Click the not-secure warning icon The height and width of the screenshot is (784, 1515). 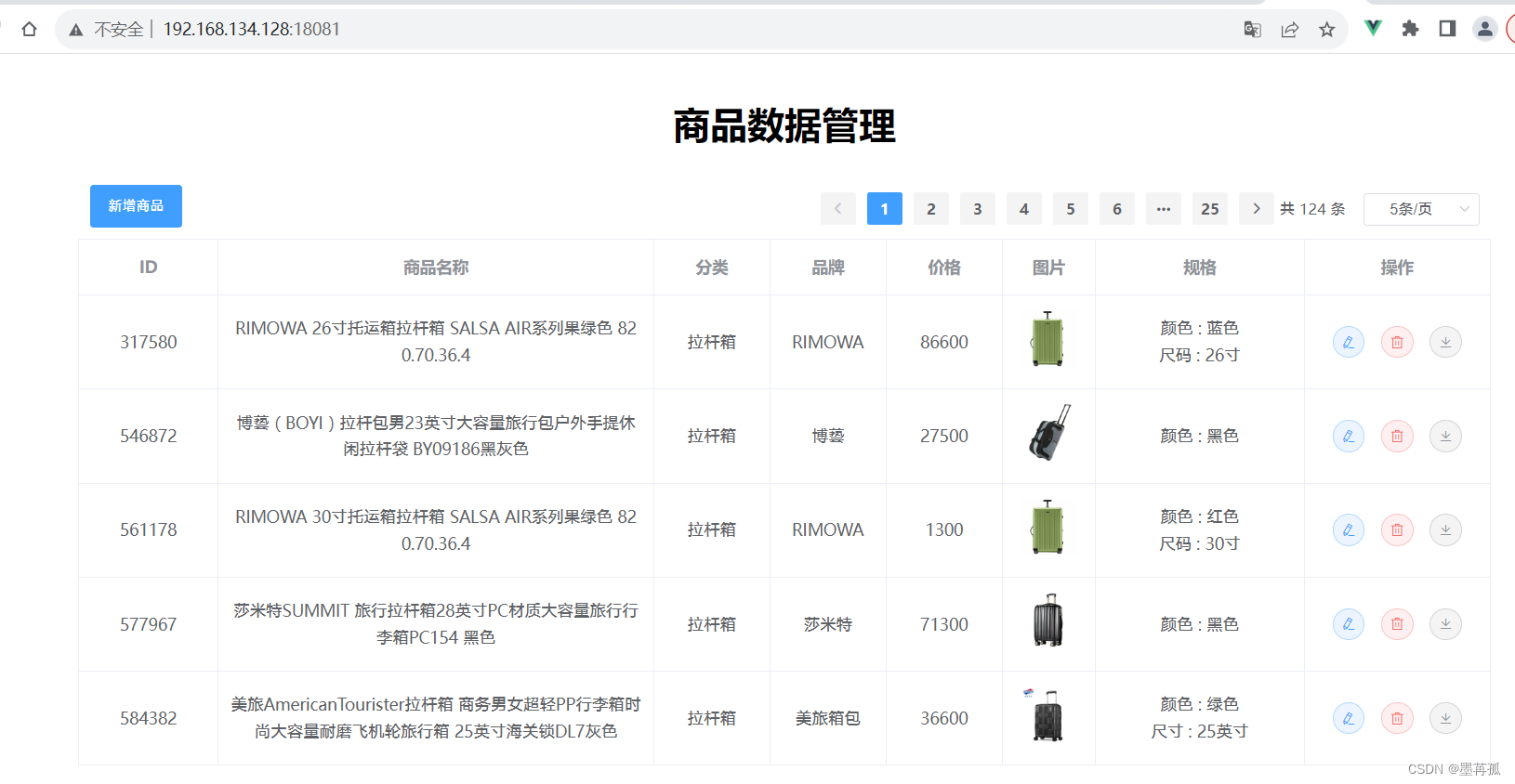click(x=76, y=30)
